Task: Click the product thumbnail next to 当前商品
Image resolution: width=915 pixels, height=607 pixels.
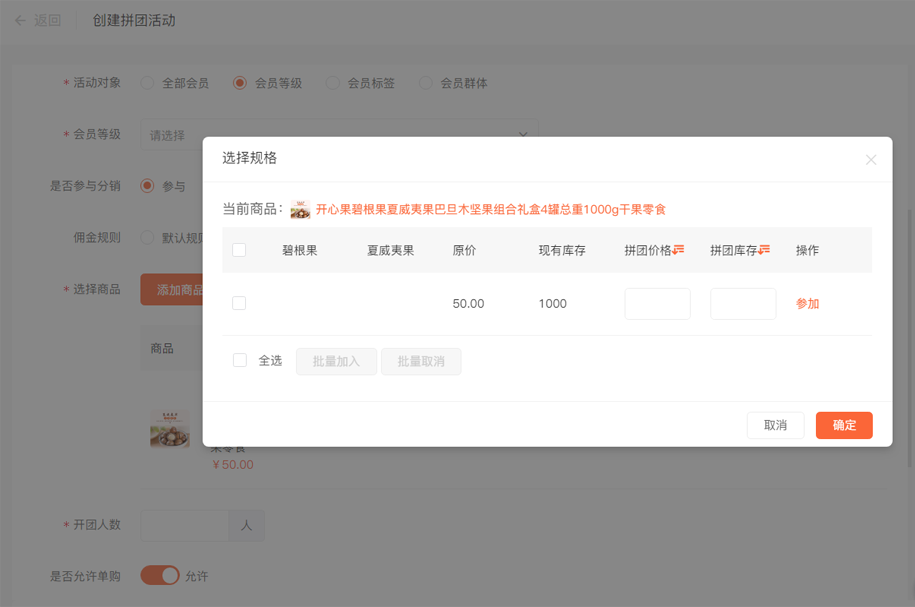Action: [300, 210]
